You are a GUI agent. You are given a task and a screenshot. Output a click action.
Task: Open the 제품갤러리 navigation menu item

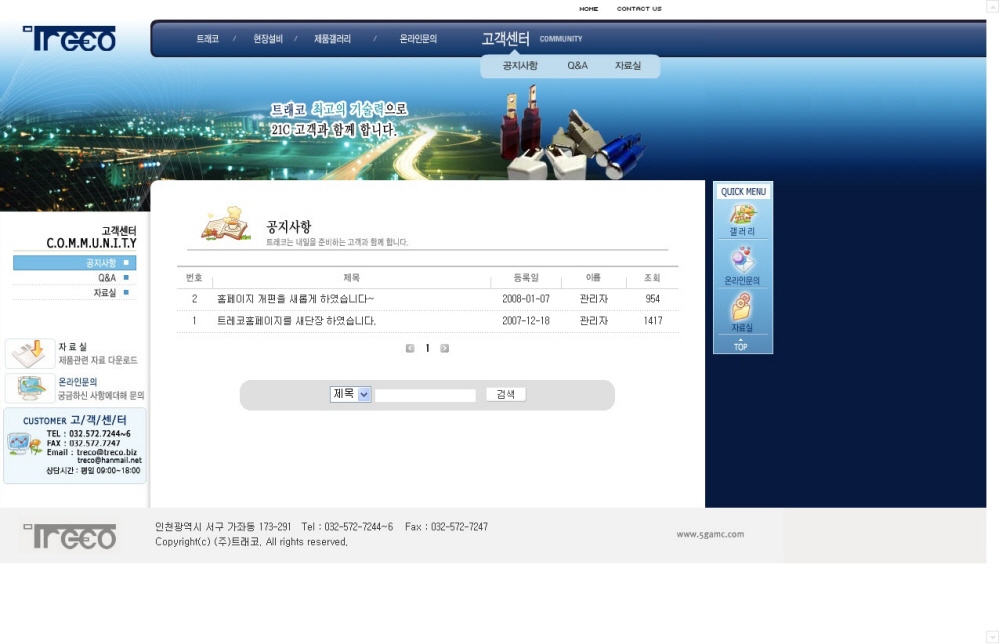click(332, 39)
